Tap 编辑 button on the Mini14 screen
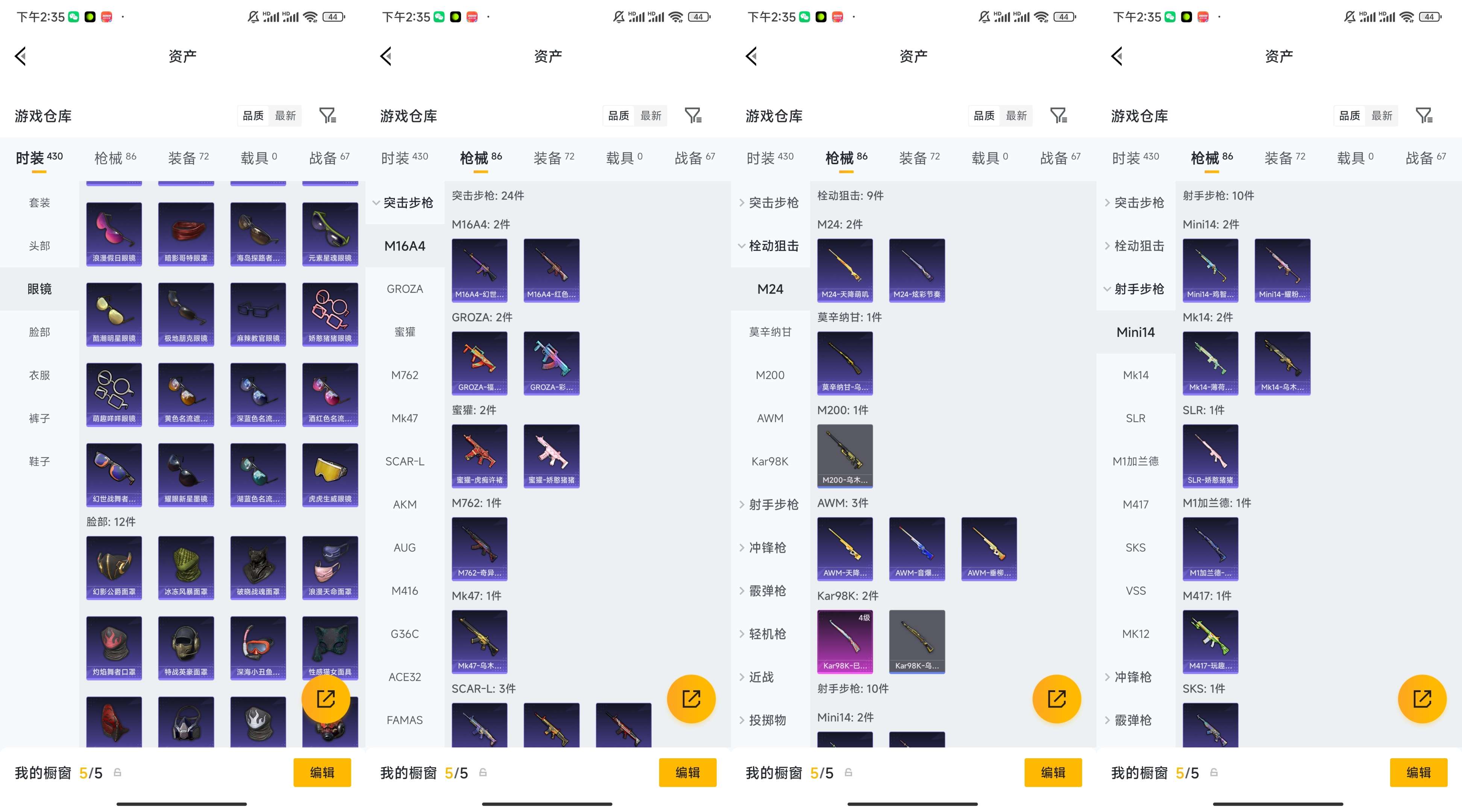This screenshot has width=1462, height=812. (1418, 772)
